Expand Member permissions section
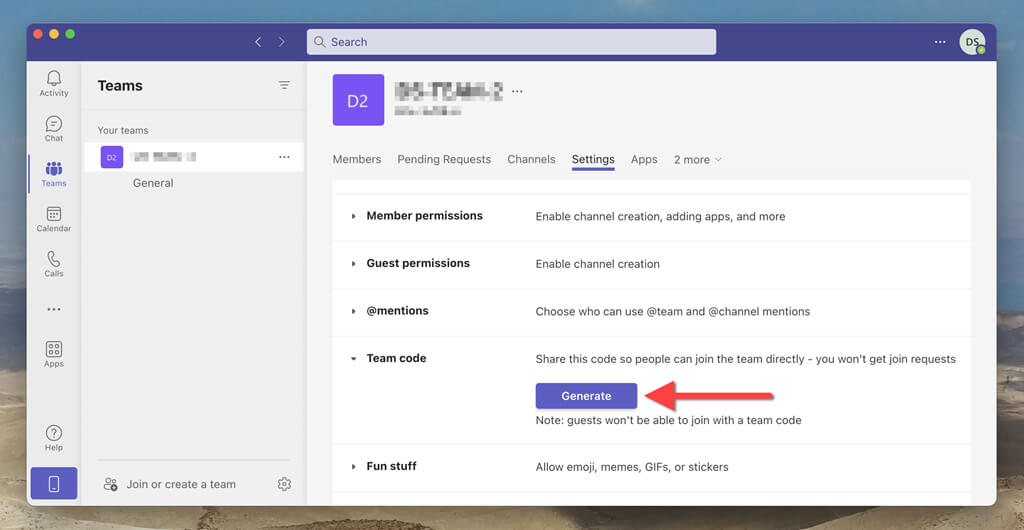This screenshot has height=530, width=1024. coord(353,216)
